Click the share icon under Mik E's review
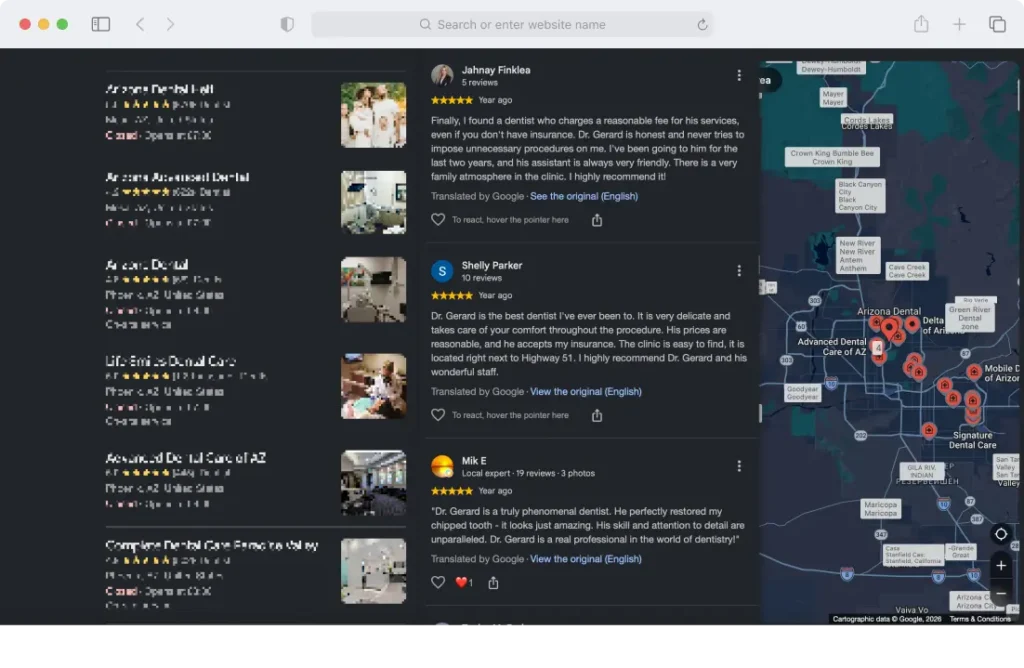 [493, 582]
